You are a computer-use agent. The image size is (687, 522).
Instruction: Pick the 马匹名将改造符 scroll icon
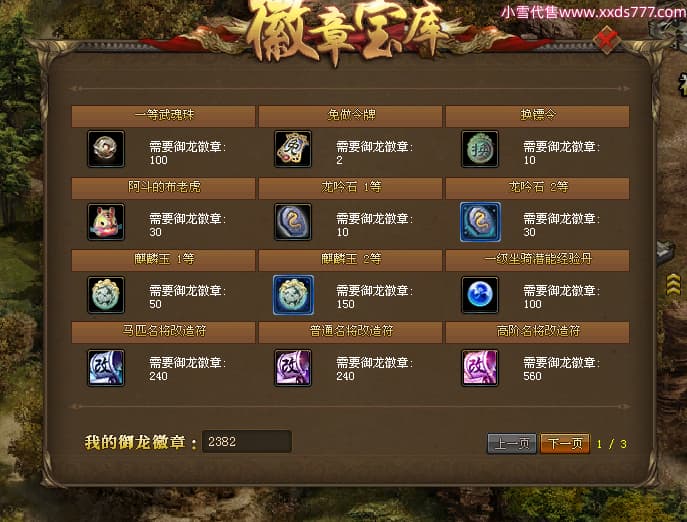tap(106, 367)
